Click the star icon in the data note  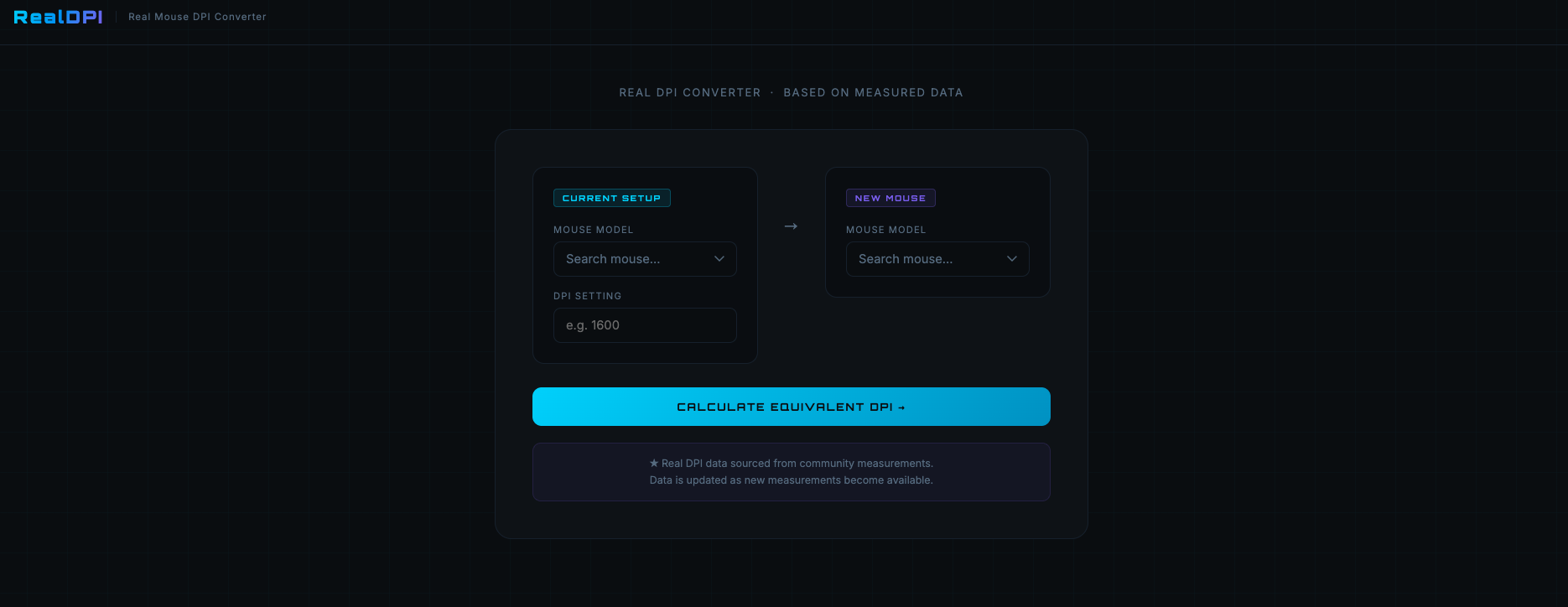(653, 463)
